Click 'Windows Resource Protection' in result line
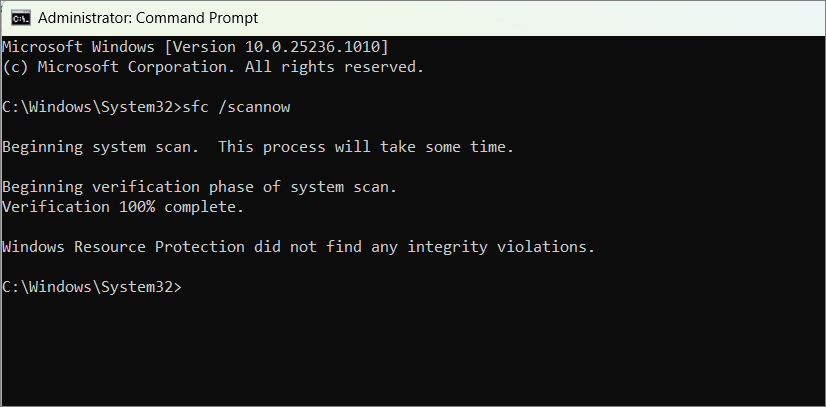The width and height of the screenshot is (826, 407). coord(123,247)
